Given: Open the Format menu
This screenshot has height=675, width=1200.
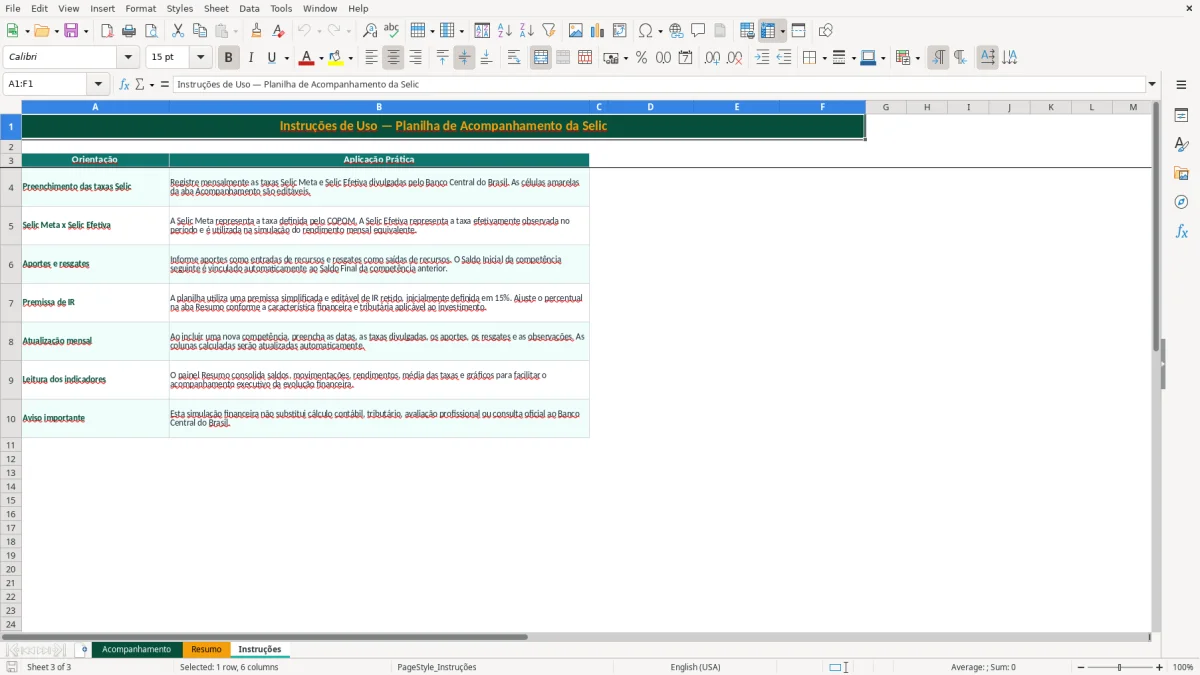Looking at the screenshot, I should click(140, 8).
